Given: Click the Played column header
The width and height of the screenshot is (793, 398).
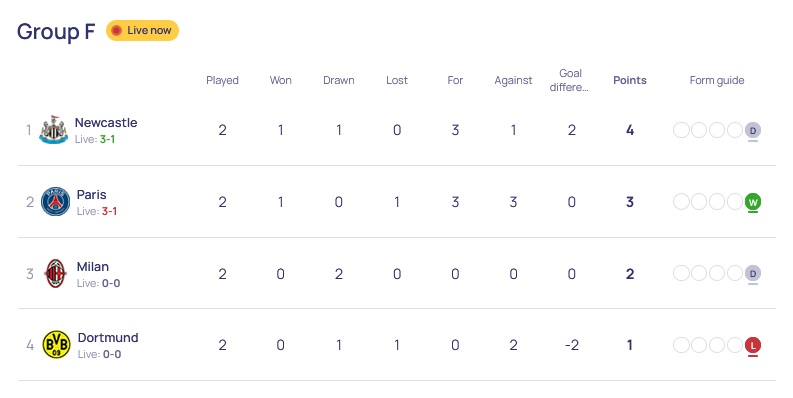Looking at the screenshot, I should click(223, 80).
